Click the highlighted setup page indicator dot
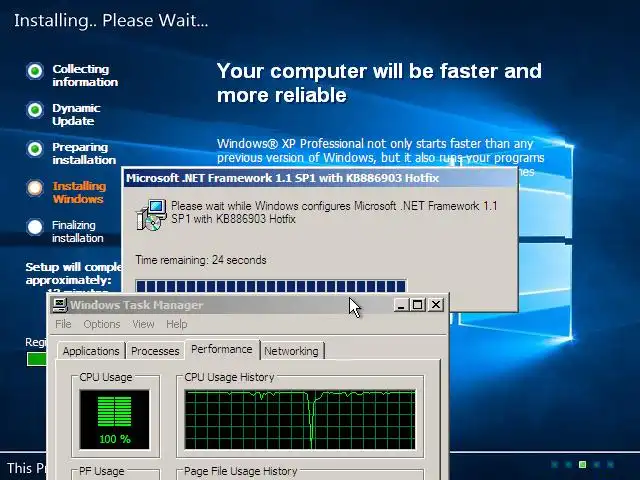640x480 pixels. click(x=582, y=464)
